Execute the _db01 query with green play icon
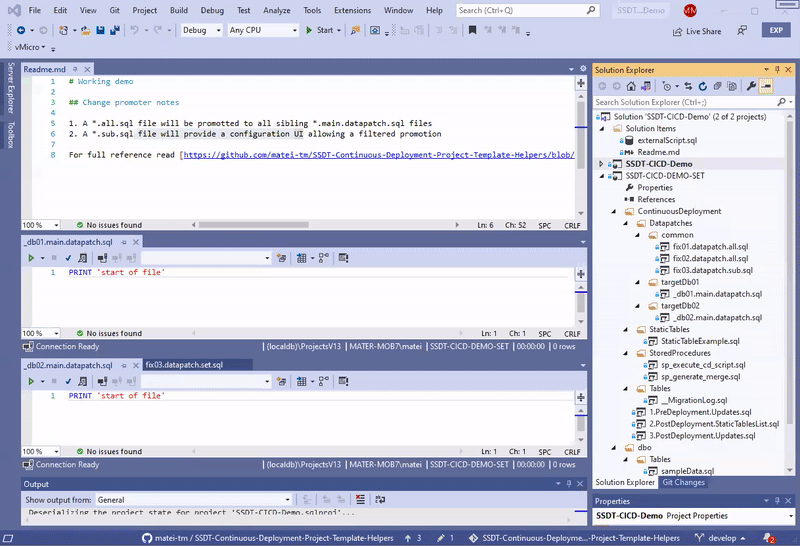This screenshot has width=800, height=546. pyautogui.click(x=31, y=258)
